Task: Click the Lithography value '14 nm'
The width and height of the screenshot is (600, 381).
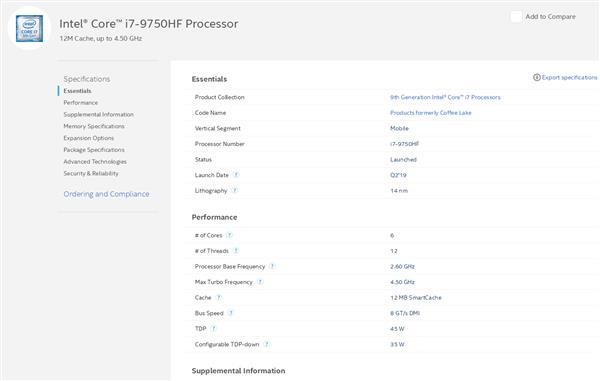Action: (399, 191)
